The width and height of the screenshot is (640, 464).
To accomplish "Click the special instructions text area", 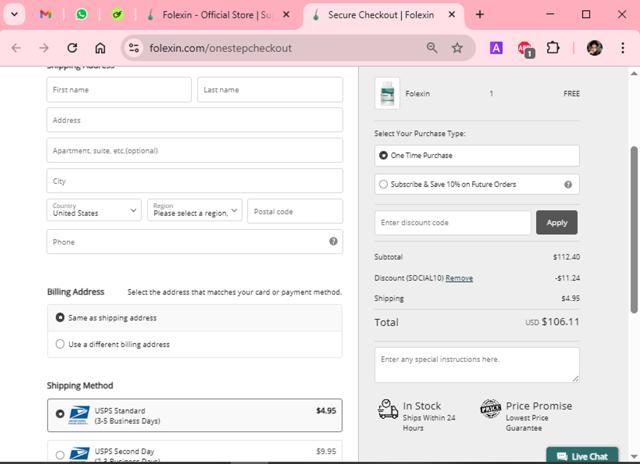I will point(477,365).
